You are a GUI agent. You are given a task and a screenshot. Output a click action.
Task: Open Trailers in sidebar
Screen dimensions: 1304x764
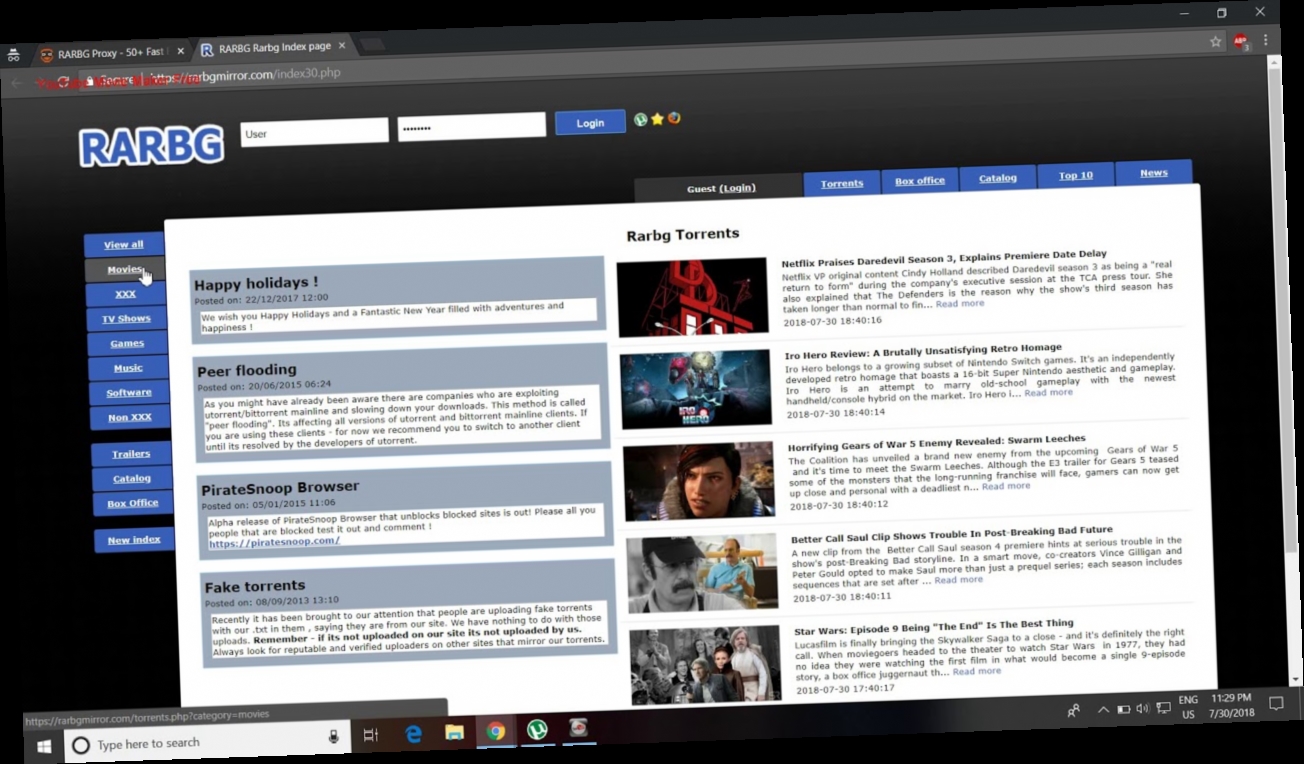131,454
